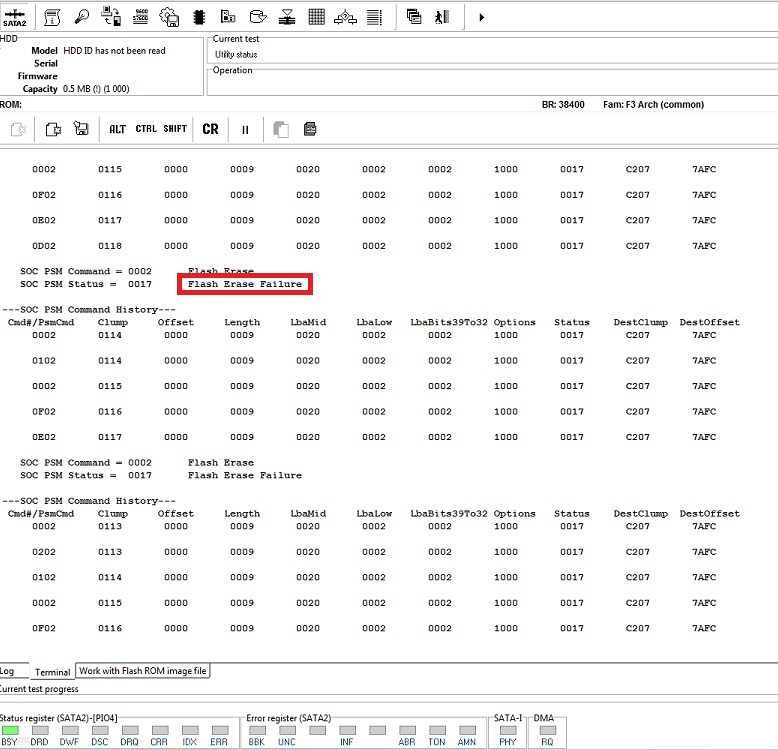Image resolution: width=778 pixels, height=750 pixels.
Task: Toggle the SHIFT modifier key
Action: click(x=175, y=128)
